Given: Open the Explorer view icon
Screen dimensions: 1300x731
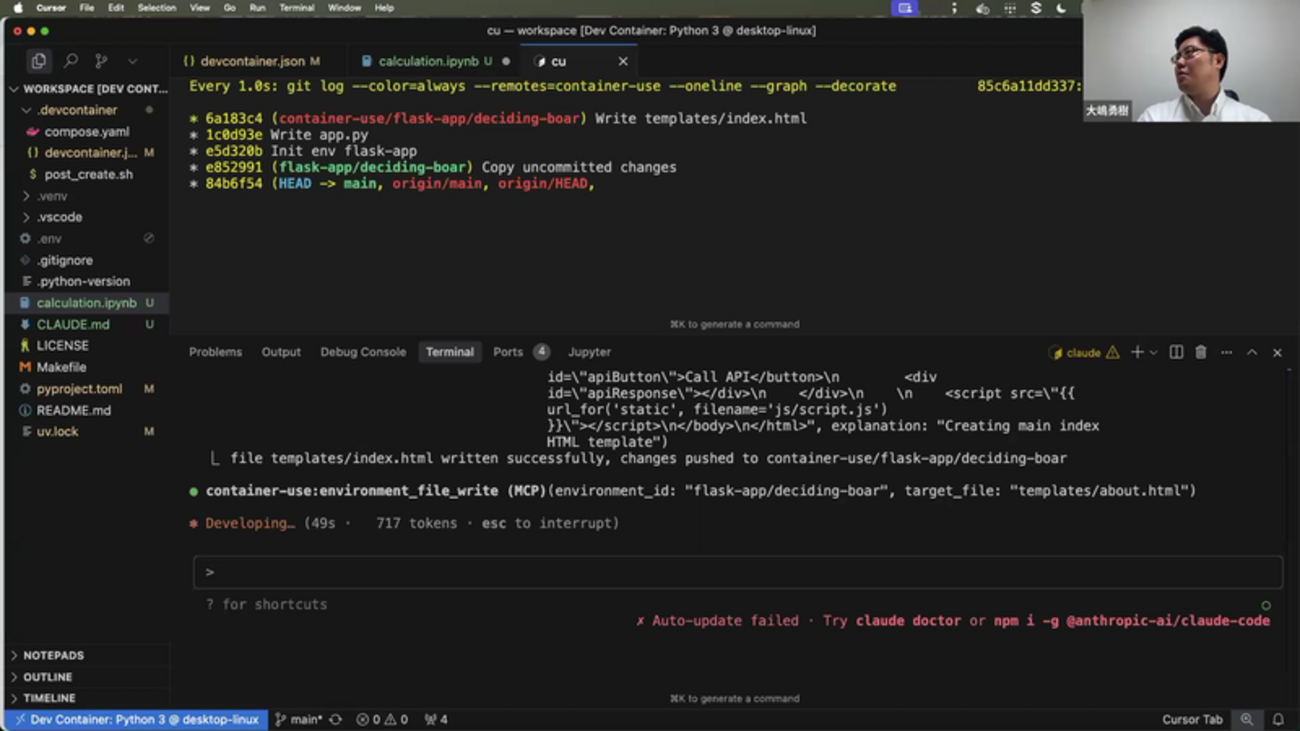Looking at the screenshot, I should pyautogui.click(x=38, y=61).
